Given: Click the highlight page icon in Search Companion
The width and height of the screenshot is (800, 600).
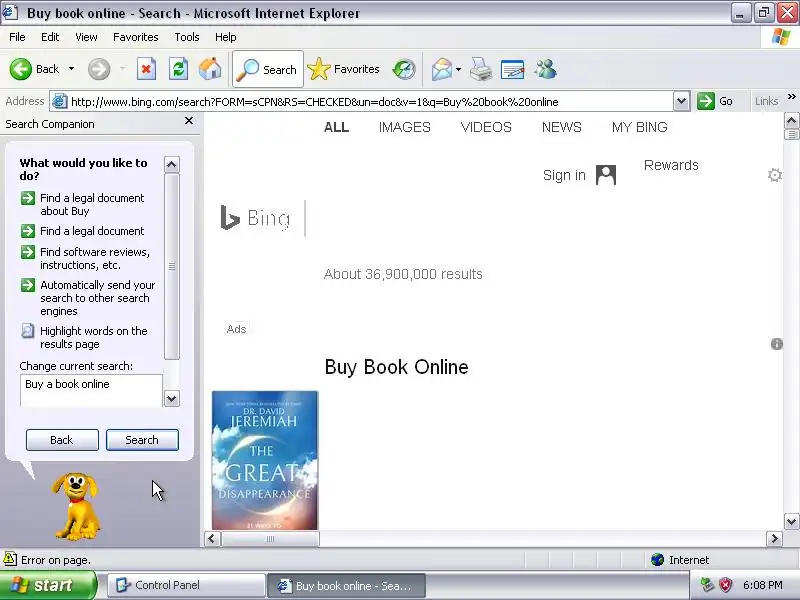Looking at the screenshot, I should pyautogui.click(x=28, y=331).
